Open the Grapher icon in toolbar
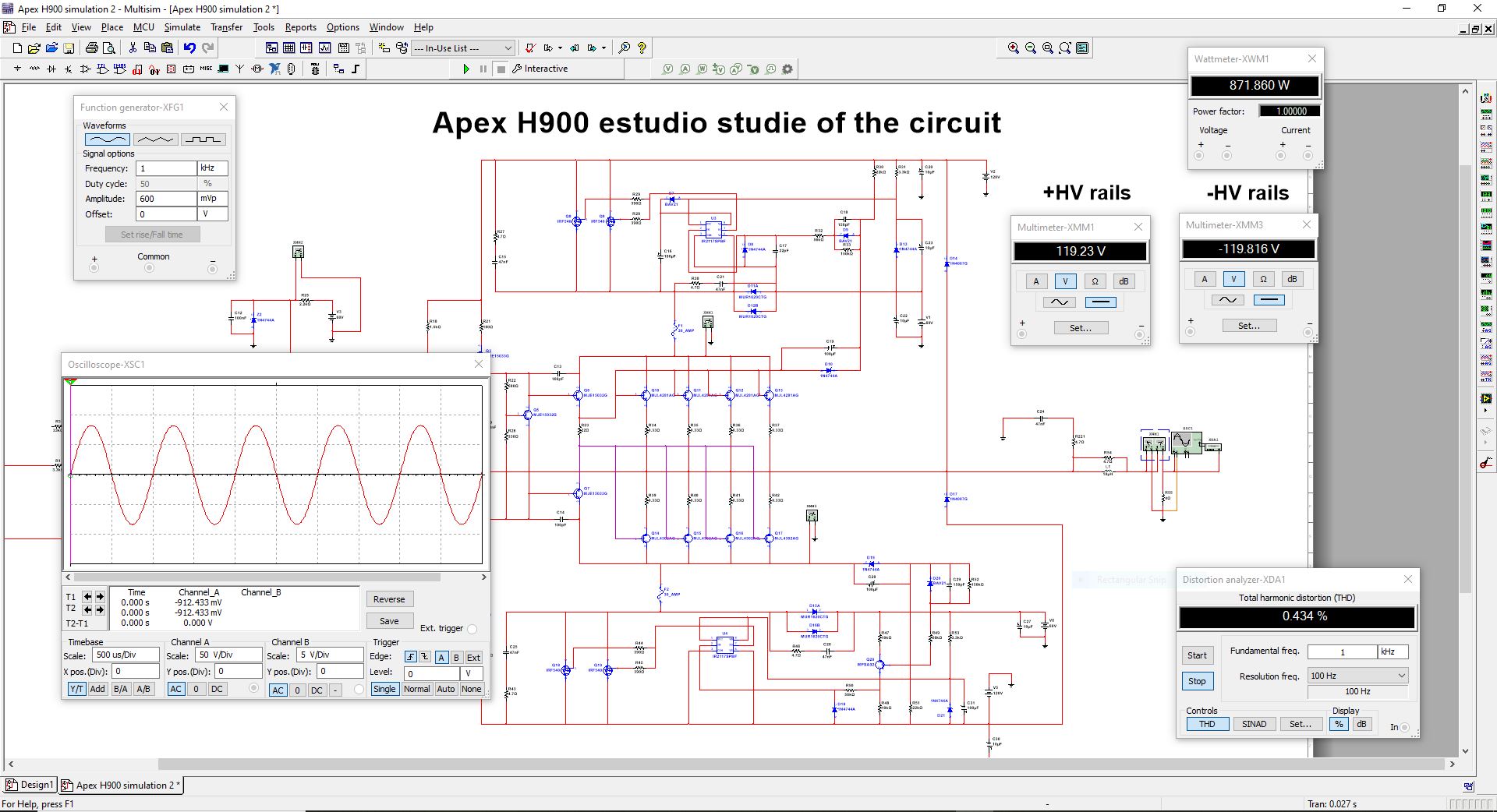This screenshot has height=812, width=1497. 324,48
